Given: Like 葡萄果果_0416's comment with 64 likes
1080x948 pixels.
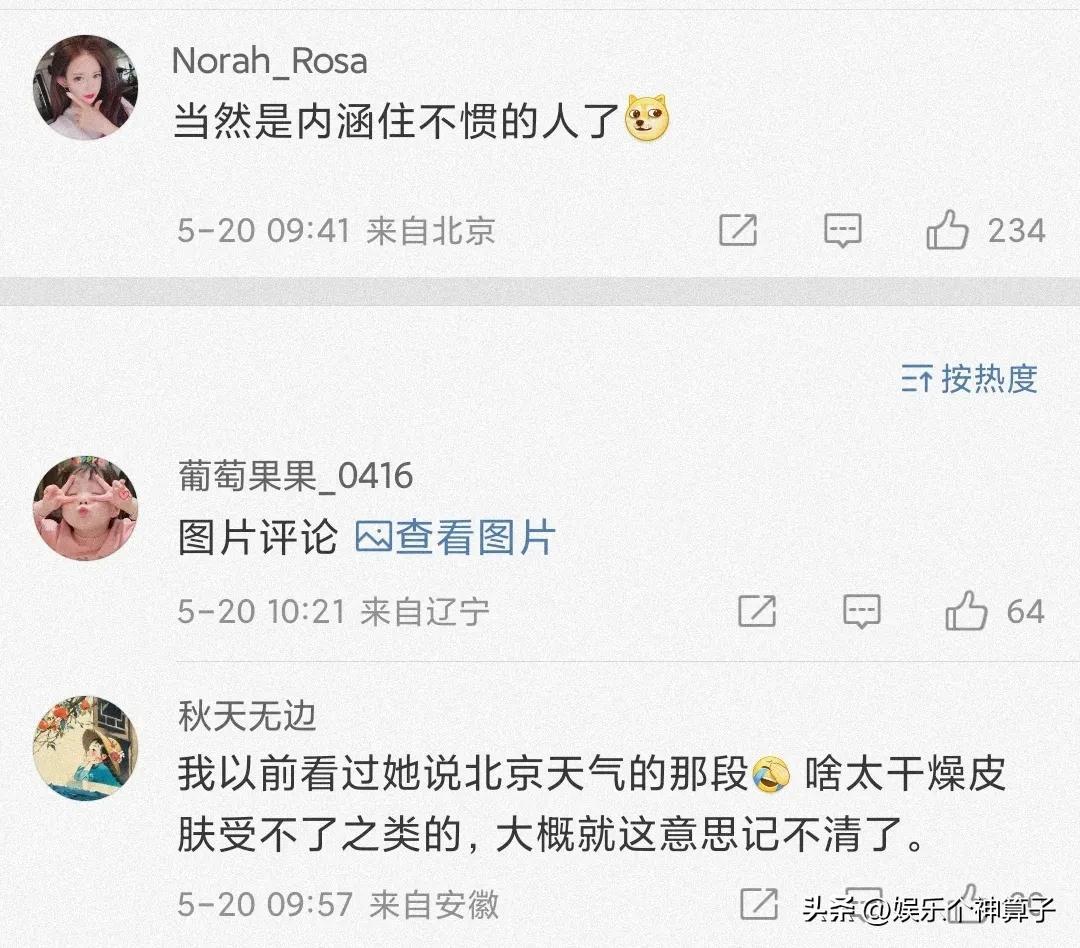Looking at the screenshot, I should (x=995, y=610).
